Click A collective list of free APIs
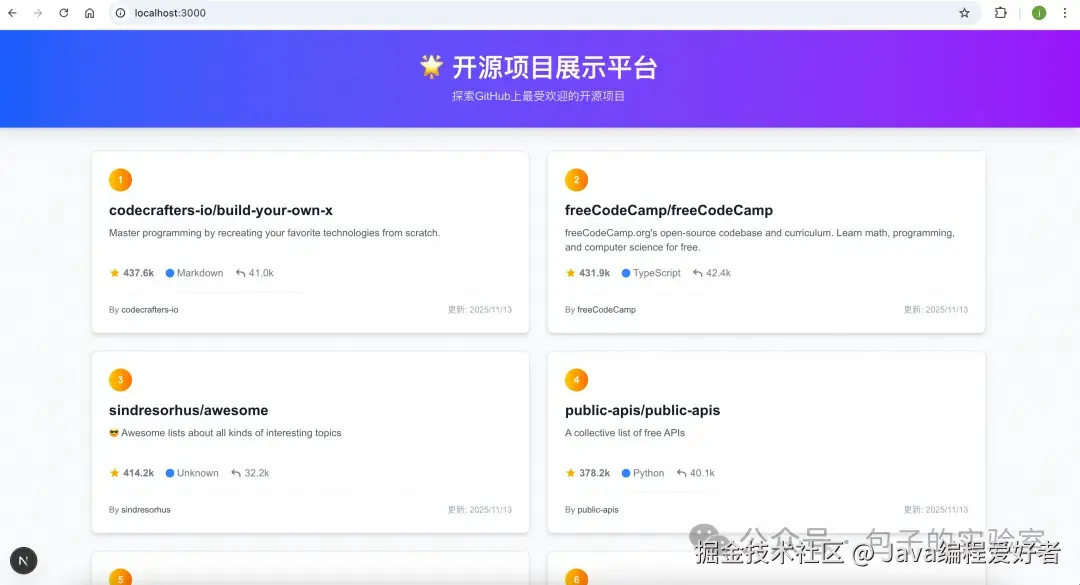 click(x=625, y=433)
